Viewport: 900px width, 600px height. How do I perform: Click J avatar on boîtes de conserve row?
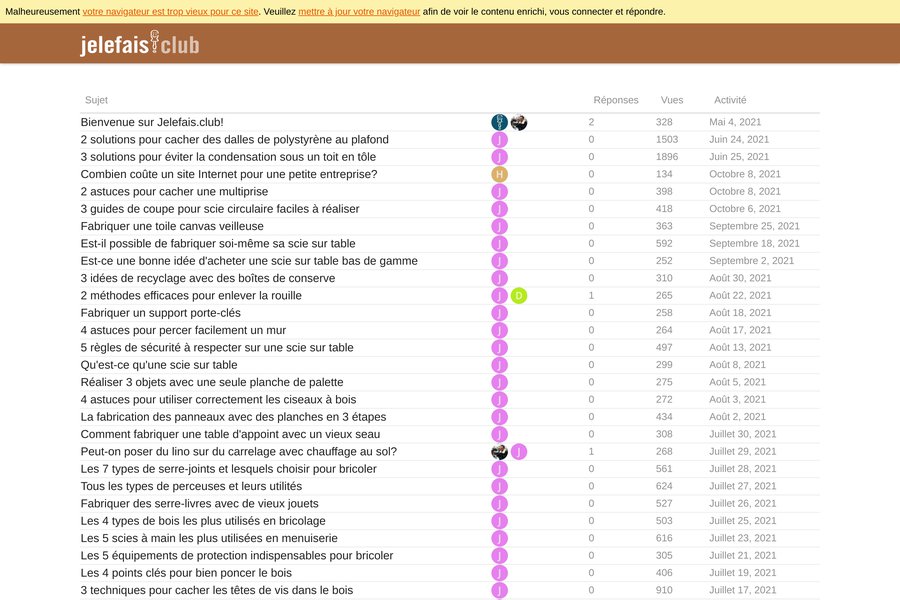click(499, 278)
